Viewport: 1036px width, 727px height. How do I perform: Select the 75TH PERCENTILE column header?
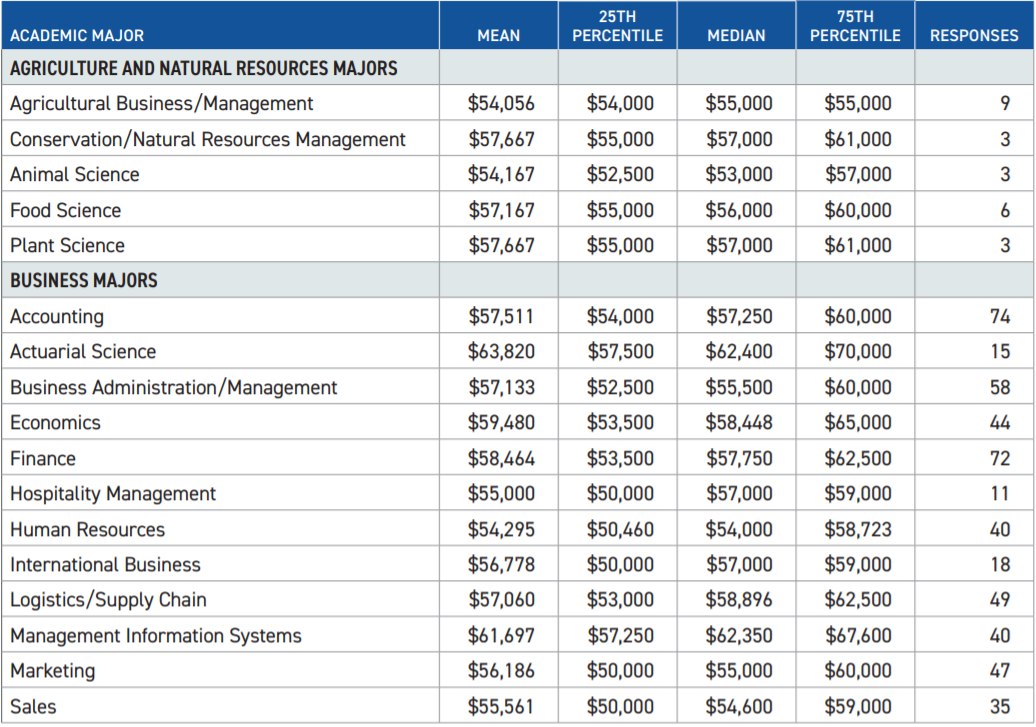coord(855,26)
